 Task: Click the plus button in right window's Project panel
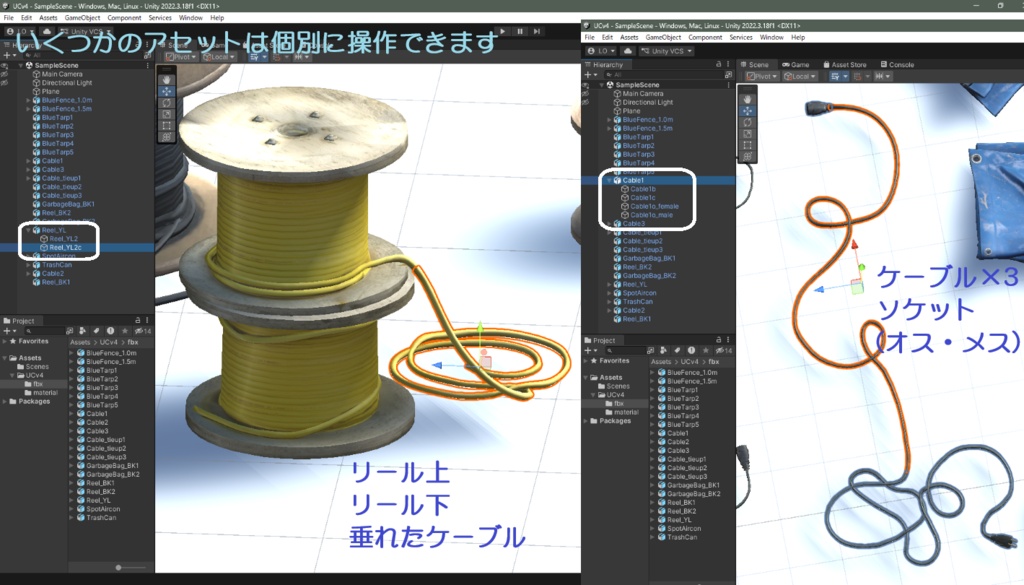click(590, 351)
